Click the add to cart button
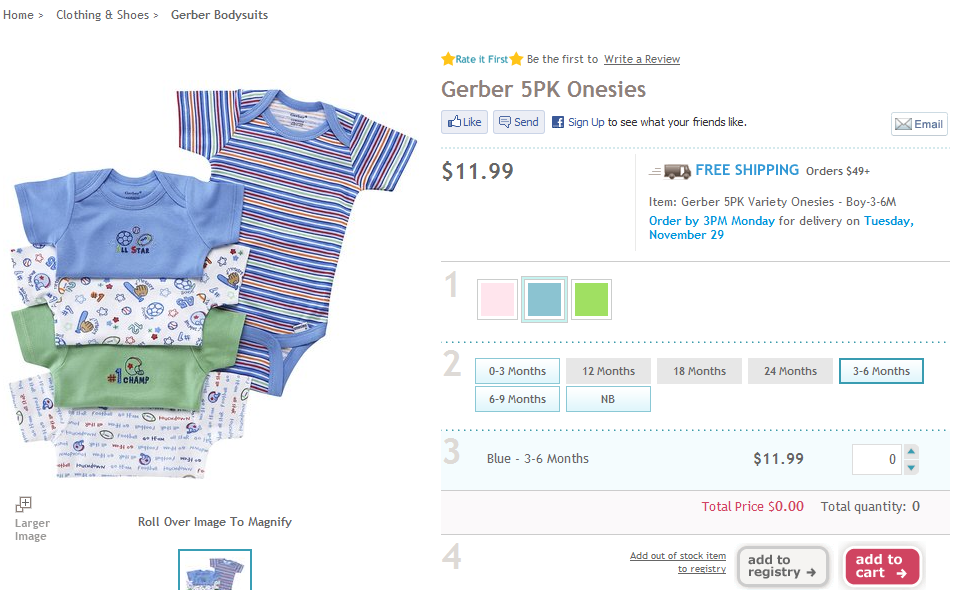This screenshot has height=590, width=953. point(882,566)
